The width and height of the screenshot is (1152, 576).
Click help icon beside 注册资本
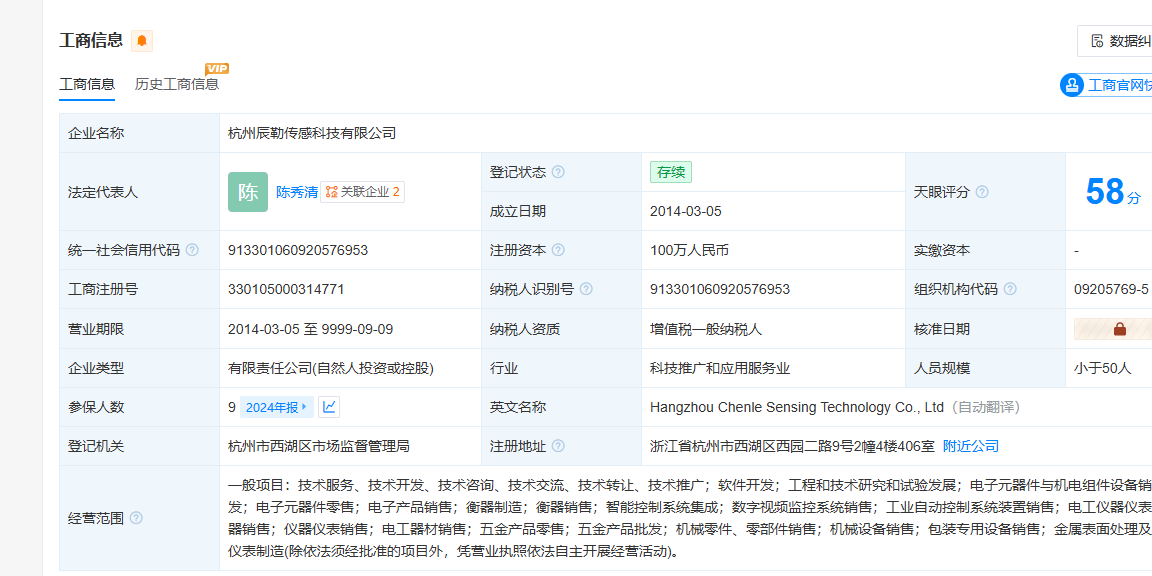[558, 250]
